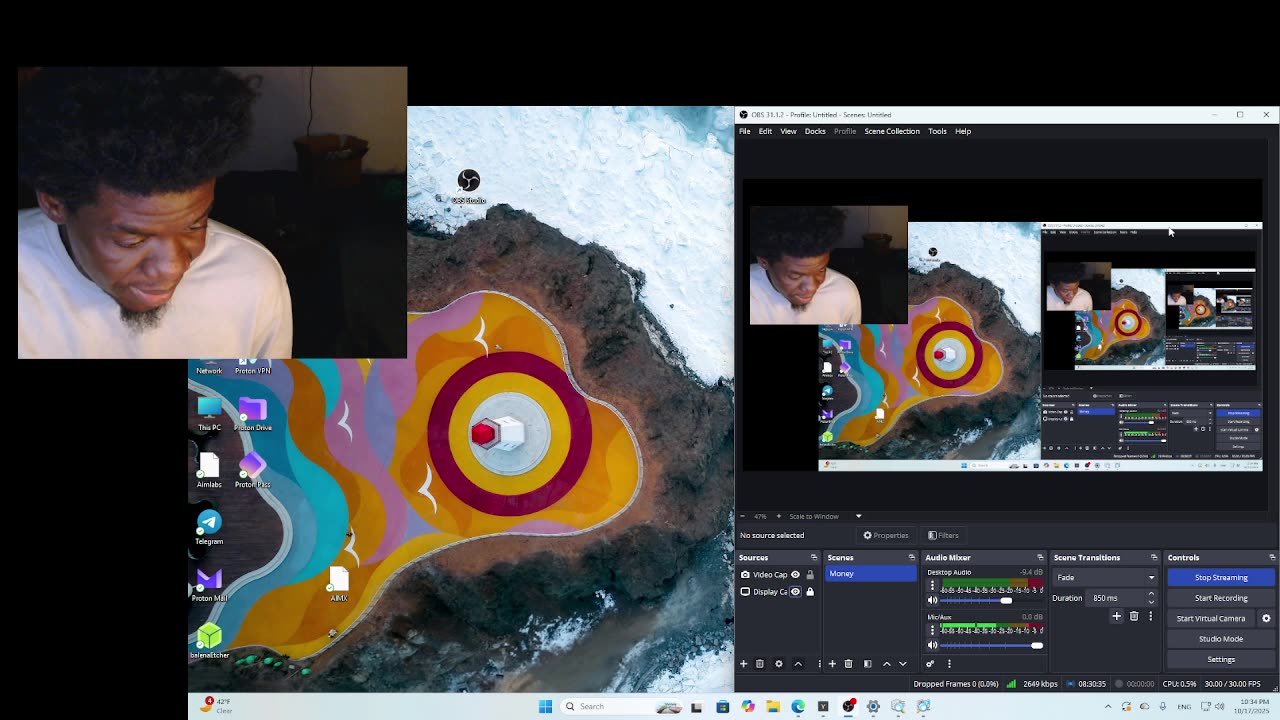
Task: Add a new scene transition
Action: coord(1117,616)
